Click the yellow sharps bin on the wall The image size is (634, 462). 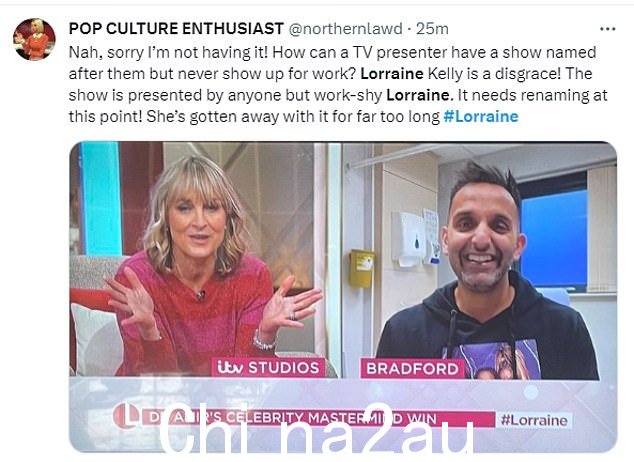(x=361, y=268)
